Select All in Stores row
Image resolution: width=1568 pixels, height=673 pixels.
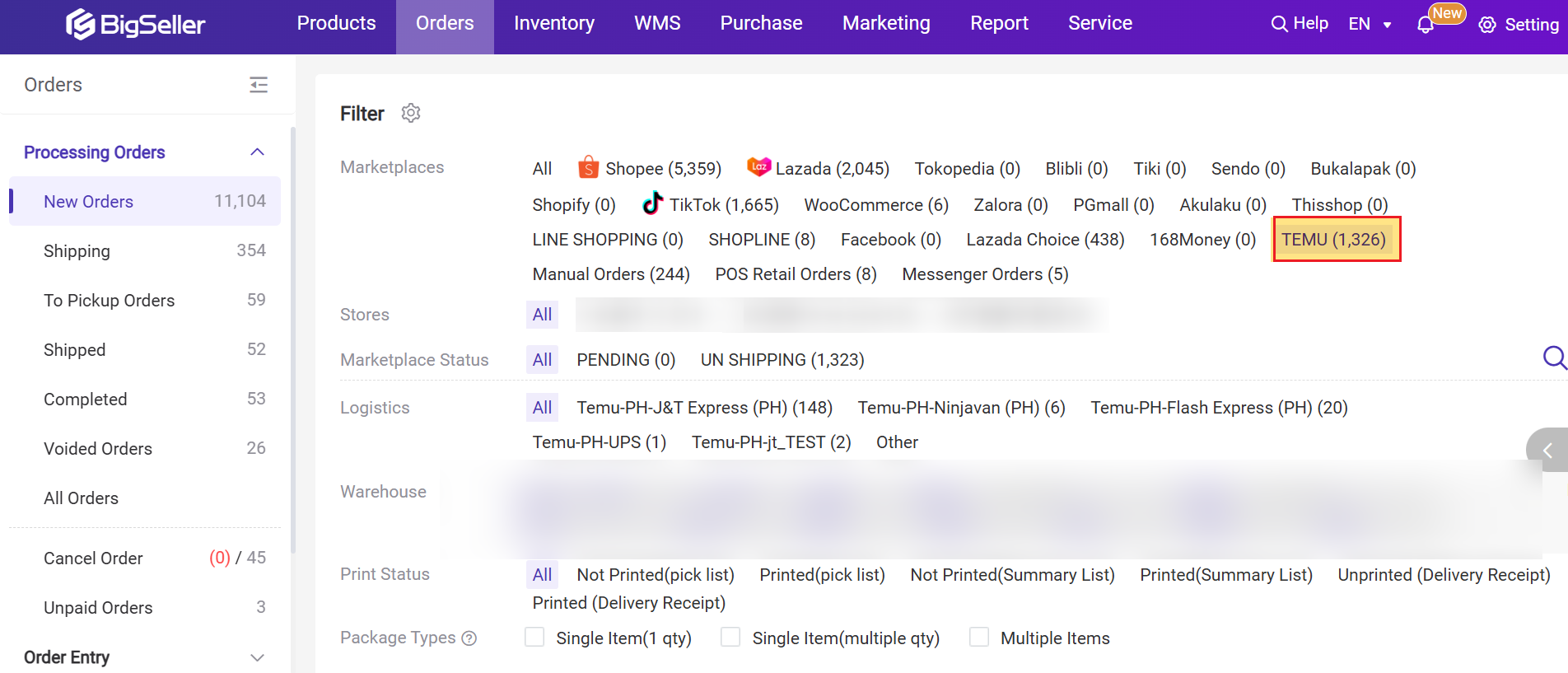click(x=542, y=315)
